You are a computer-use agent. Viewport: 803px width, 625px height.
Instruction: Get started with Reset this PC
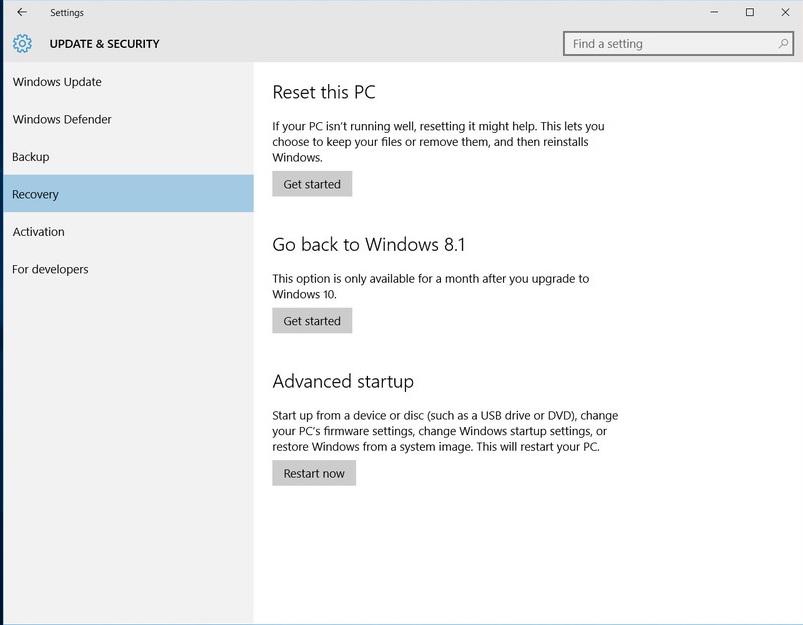pyautogui.click(x=312, y=184)
